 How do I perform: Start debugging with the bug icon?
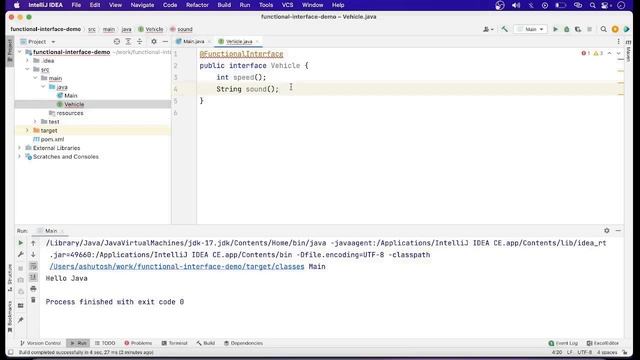(x=567, y=29)
